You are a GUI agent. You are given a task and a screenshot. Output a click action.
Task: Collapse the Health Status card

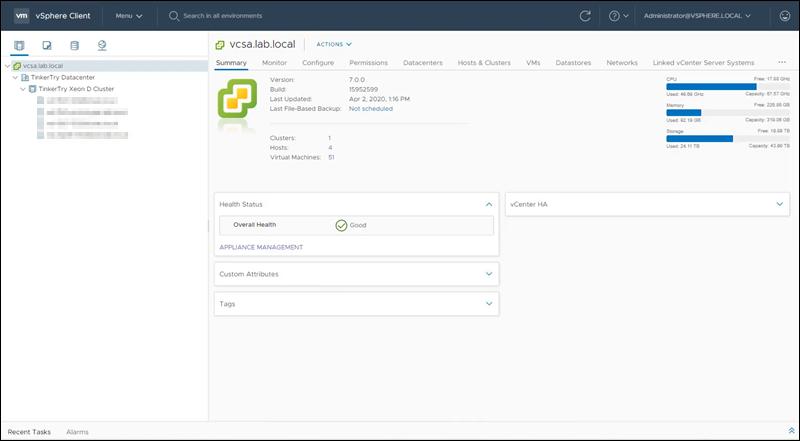(488, 204)
